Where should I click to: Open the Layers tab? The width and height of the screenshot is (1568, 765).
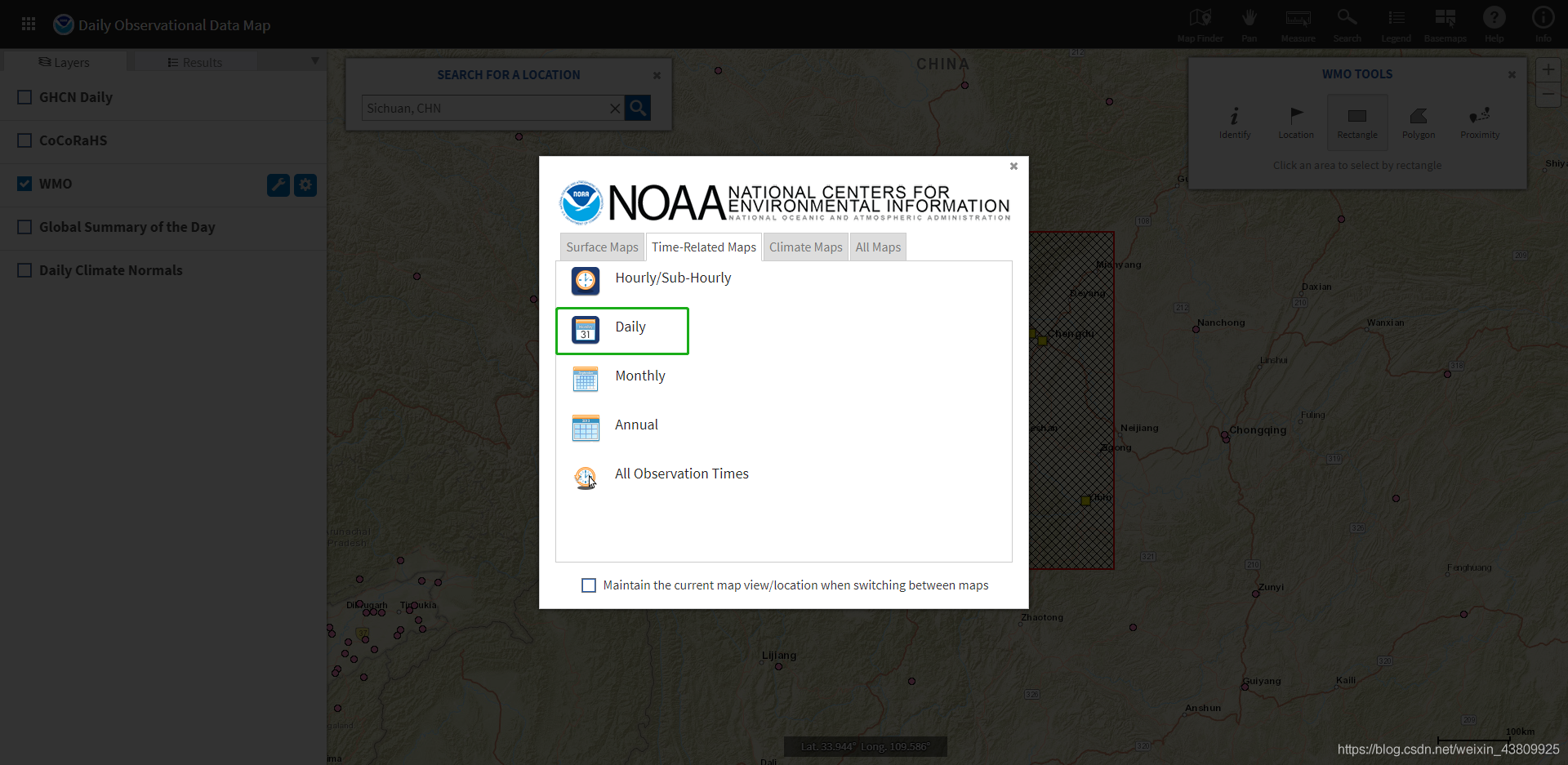click(65, 62)
